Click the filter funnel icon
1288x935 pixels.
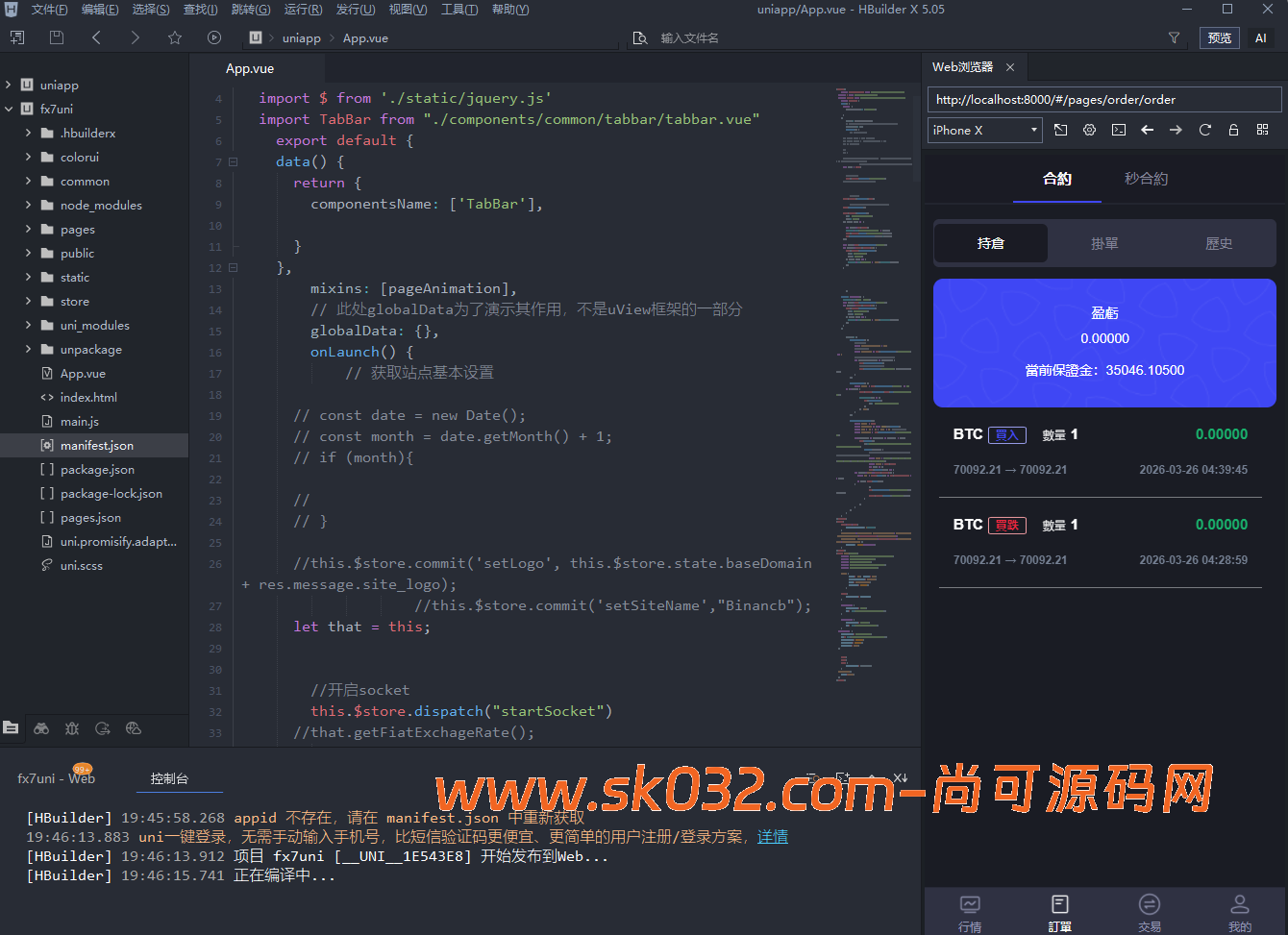tap(1174, 37)
